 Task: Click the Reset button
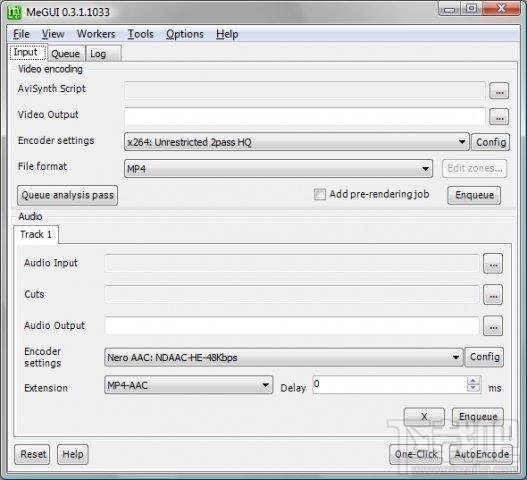point(32,454)
